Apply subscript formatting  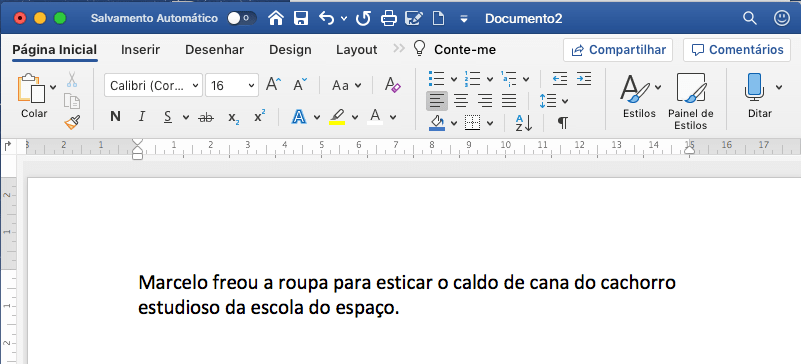(x=234, y=117)
